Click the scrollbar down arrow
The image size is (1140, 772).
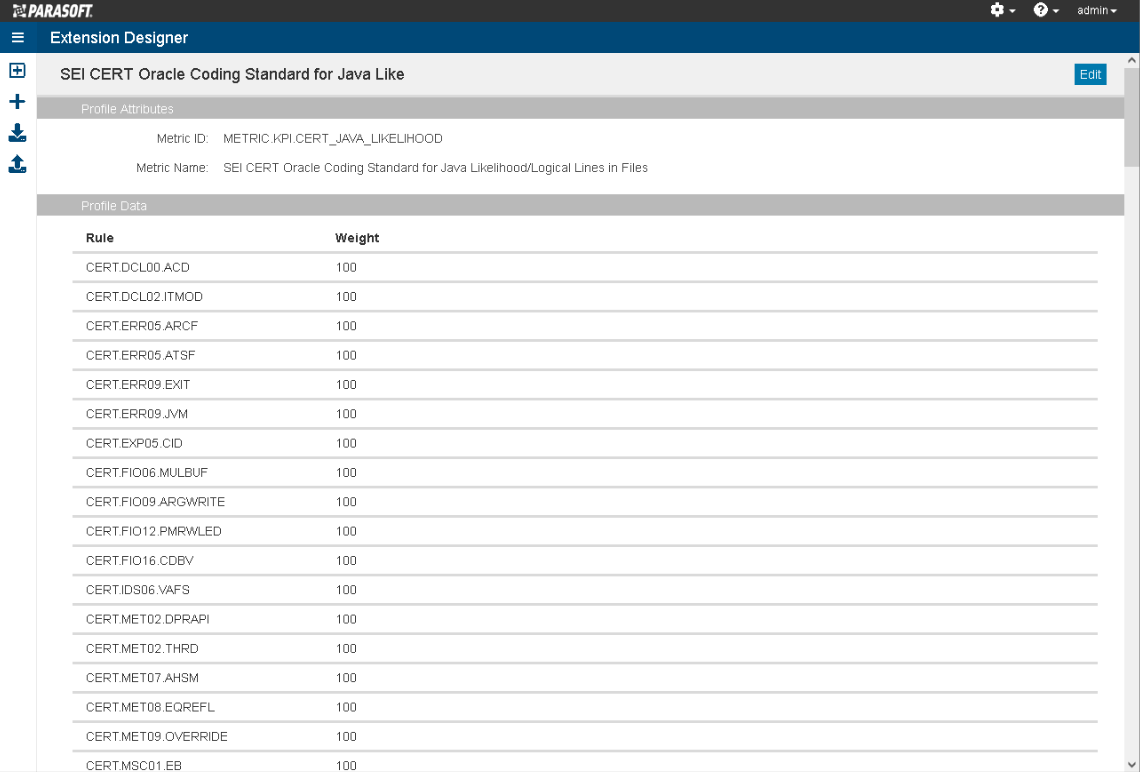coord(1132,764)
